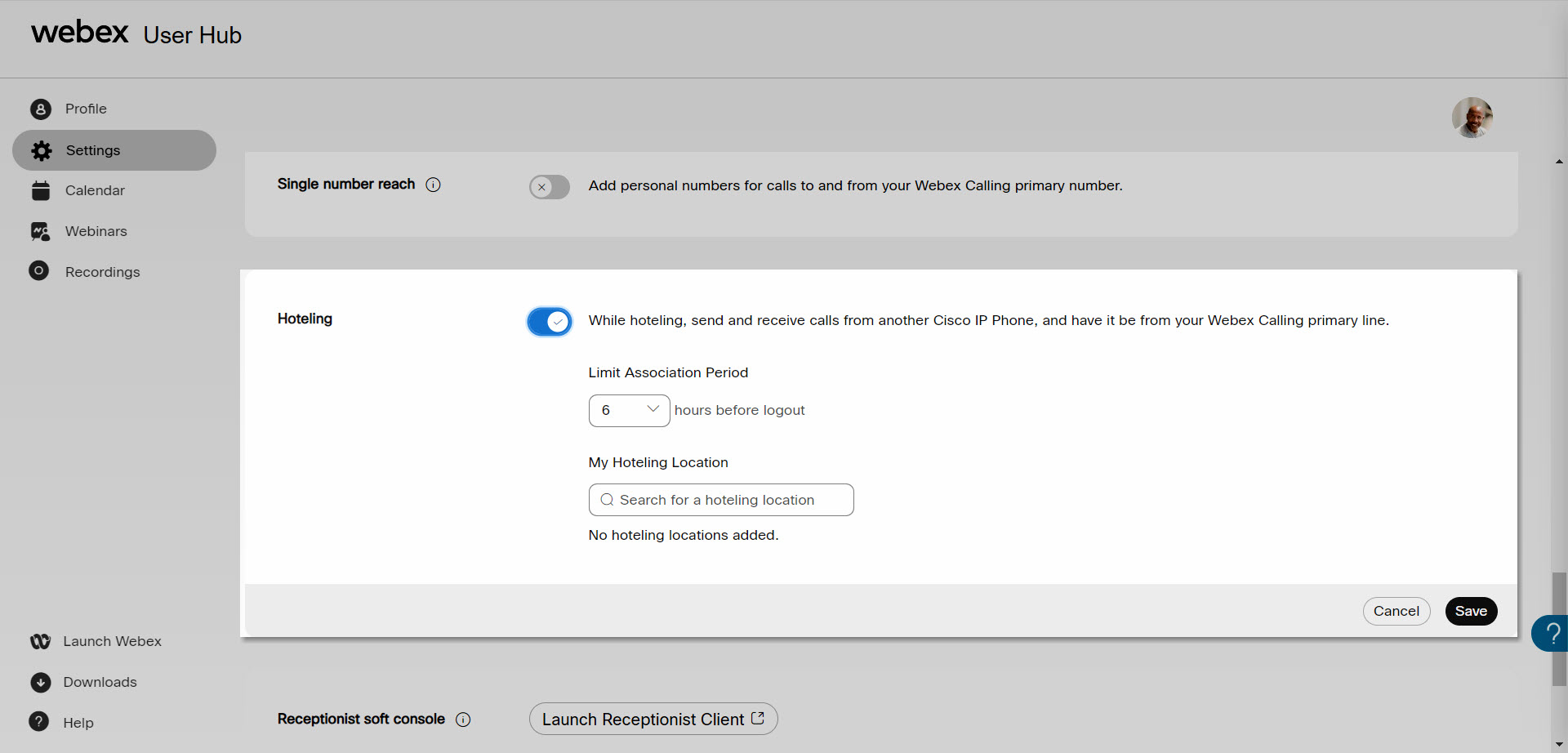1568x753 pixels.
Task: Click the Recordings circle icon
Action: [x=39, y=270]
